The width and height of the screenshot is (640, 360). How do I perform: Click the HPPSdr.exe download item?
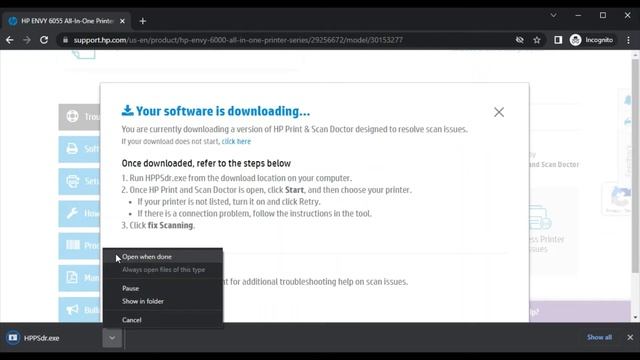[52, 338]
